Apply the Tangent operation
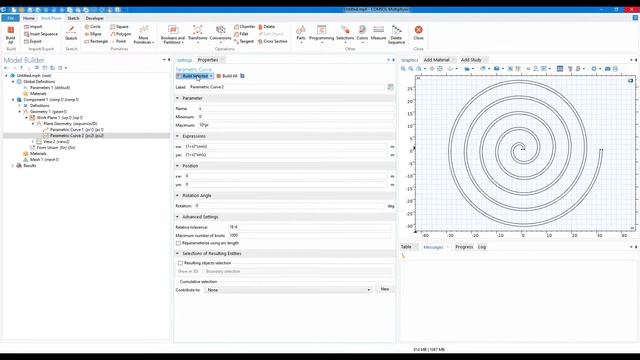The height and width of the screenshot is (360, 640). (x=244, y=41)
